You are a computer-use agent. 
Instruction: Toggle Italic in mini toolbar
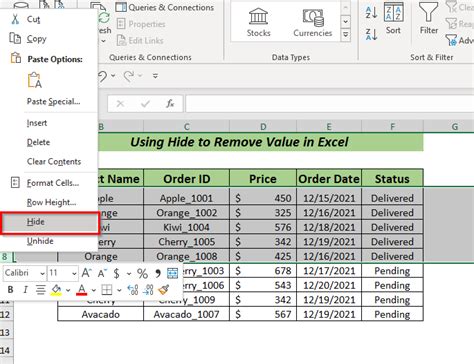pos(25,289)
